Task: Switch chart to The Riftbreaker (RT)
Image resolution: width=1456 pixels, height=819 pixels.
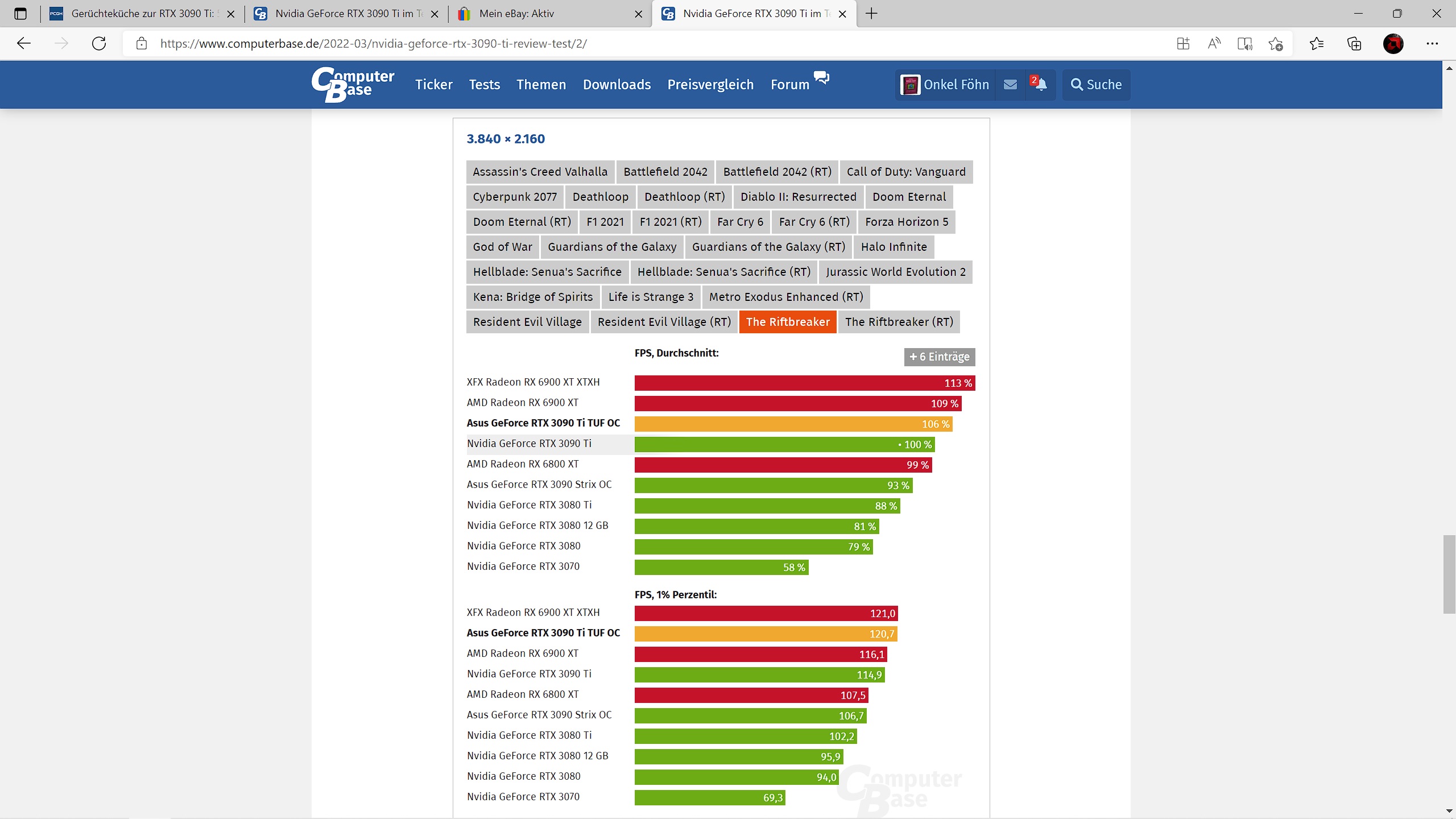Action: [x=899, y=322]
